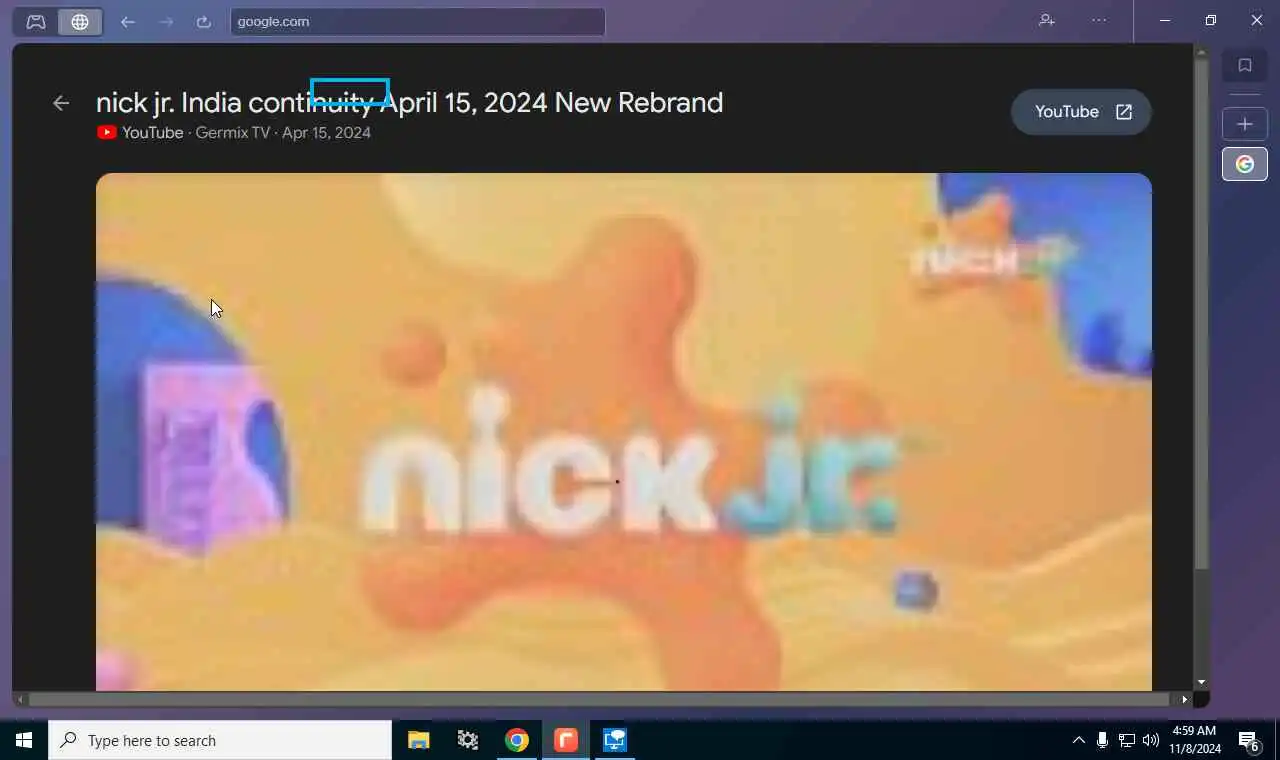Screen dimensions: 1280x760
Task: Open Google Chrome from taskbar
Action: 517,740
